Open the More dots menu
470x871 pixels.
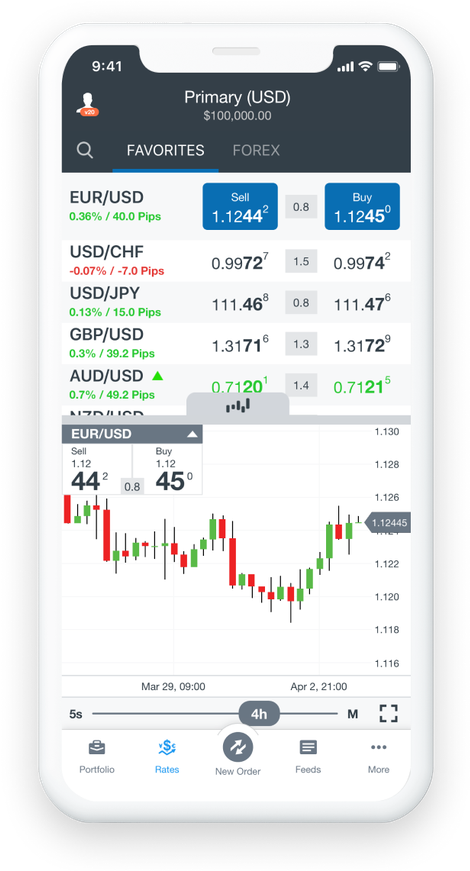[x=378, y=747]
